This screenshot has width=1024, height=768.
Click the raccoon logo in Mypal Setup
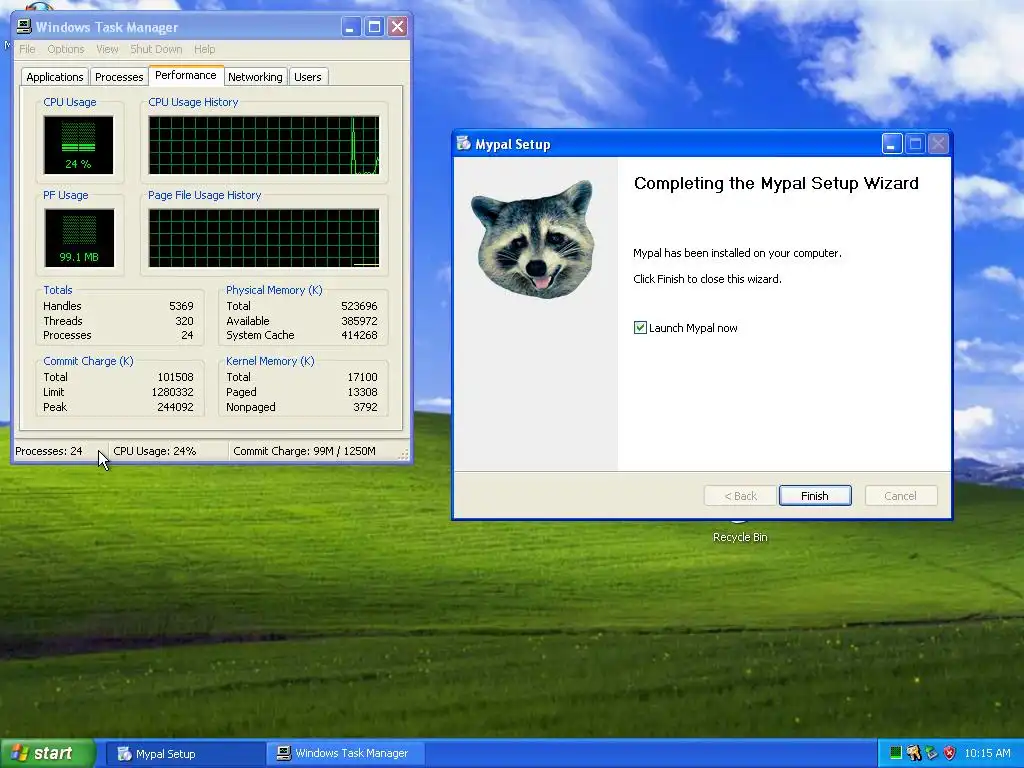534,239
